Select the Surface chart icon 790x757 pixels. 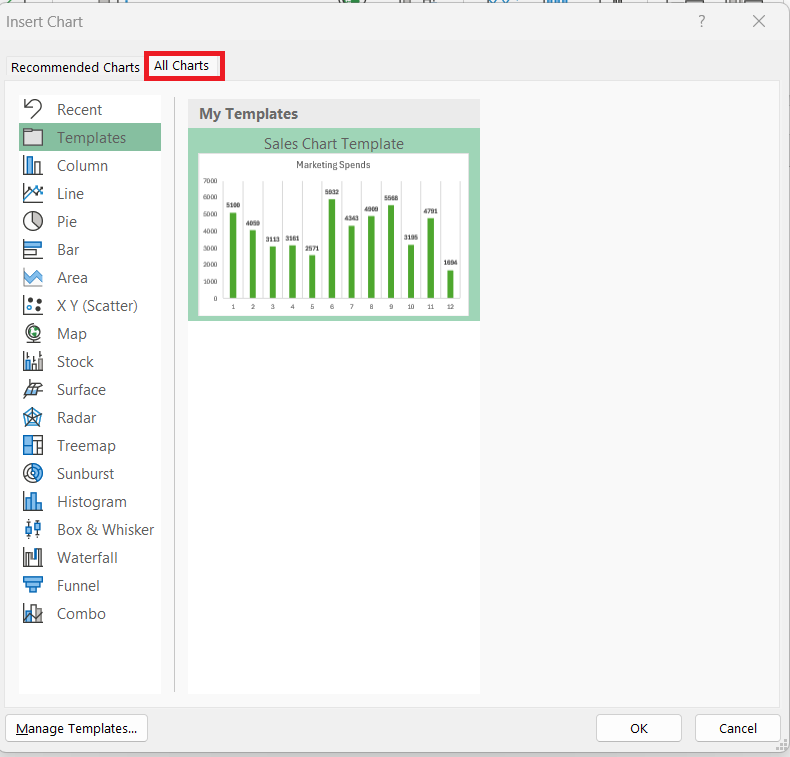[x=33, y=389]
